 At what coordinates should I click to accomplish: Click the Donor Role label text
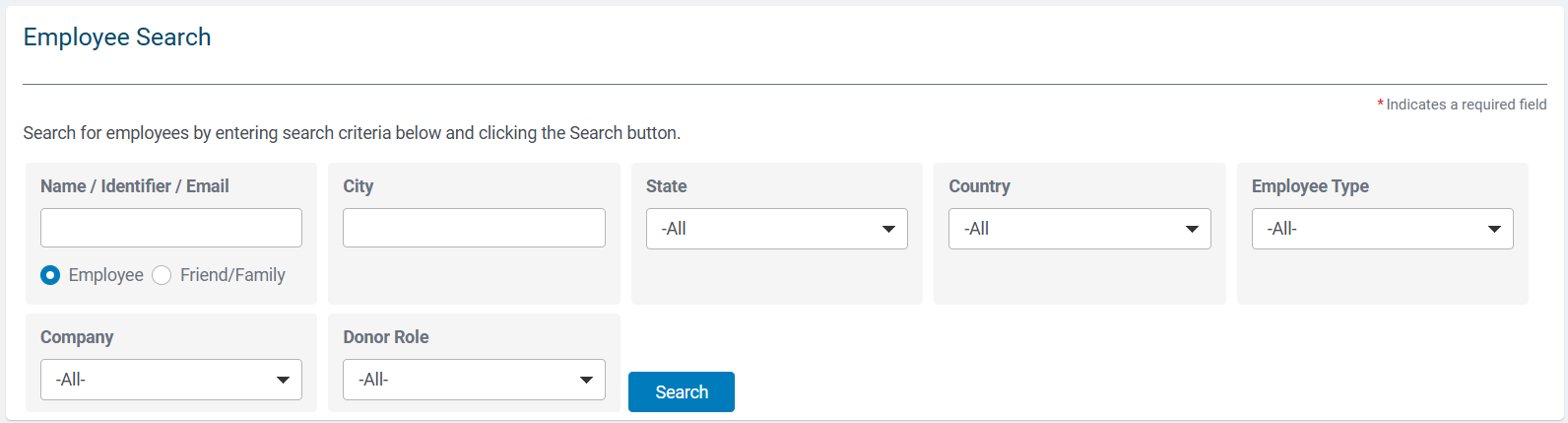click(386, 337)
